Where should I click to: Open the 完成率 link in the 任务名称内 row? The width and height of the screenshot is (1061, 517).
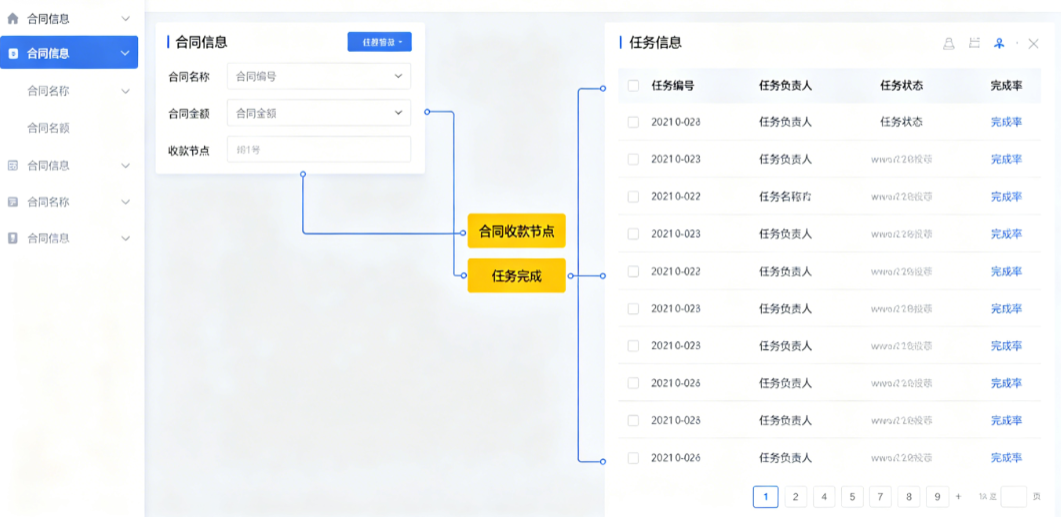click(x=1006, y=196)
